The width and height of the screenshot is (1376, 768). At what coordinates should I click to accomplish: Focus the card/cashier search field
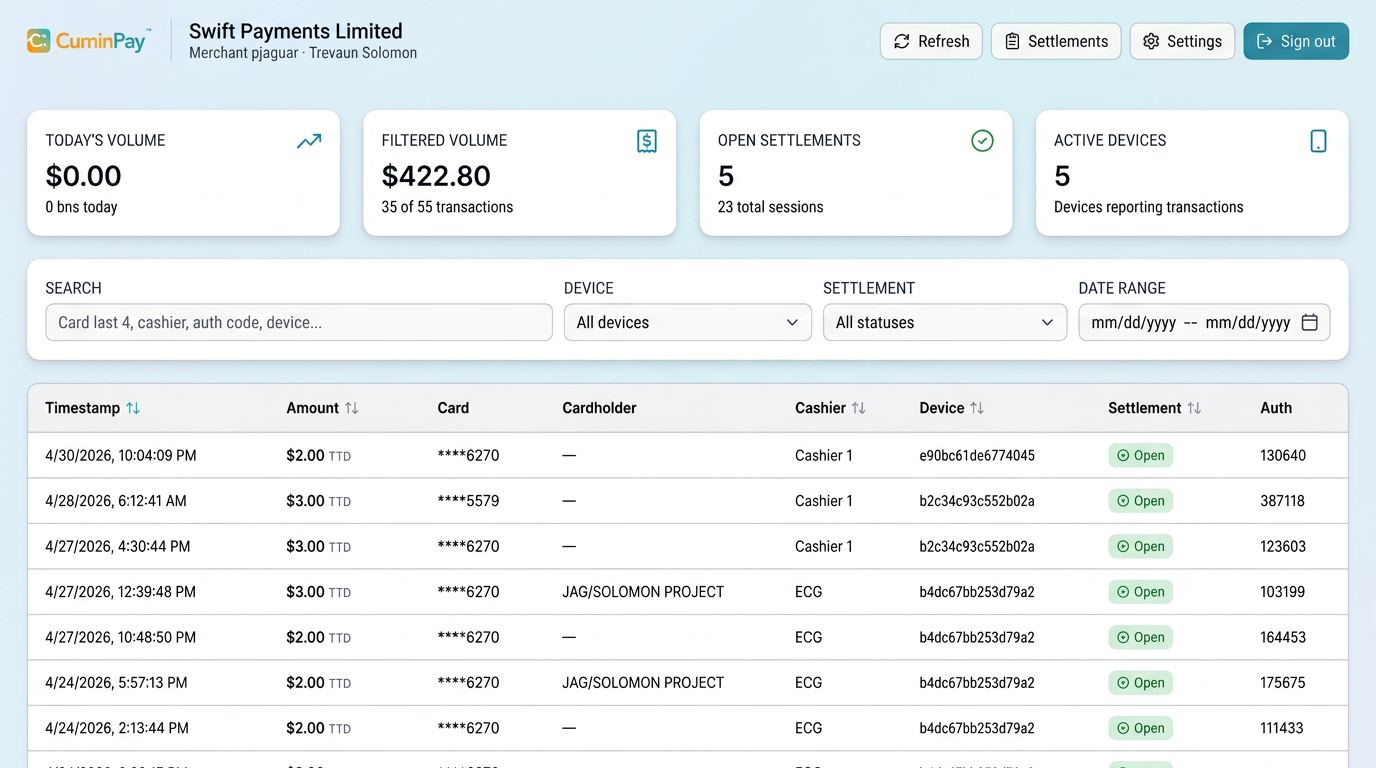(x=299, y=323)
